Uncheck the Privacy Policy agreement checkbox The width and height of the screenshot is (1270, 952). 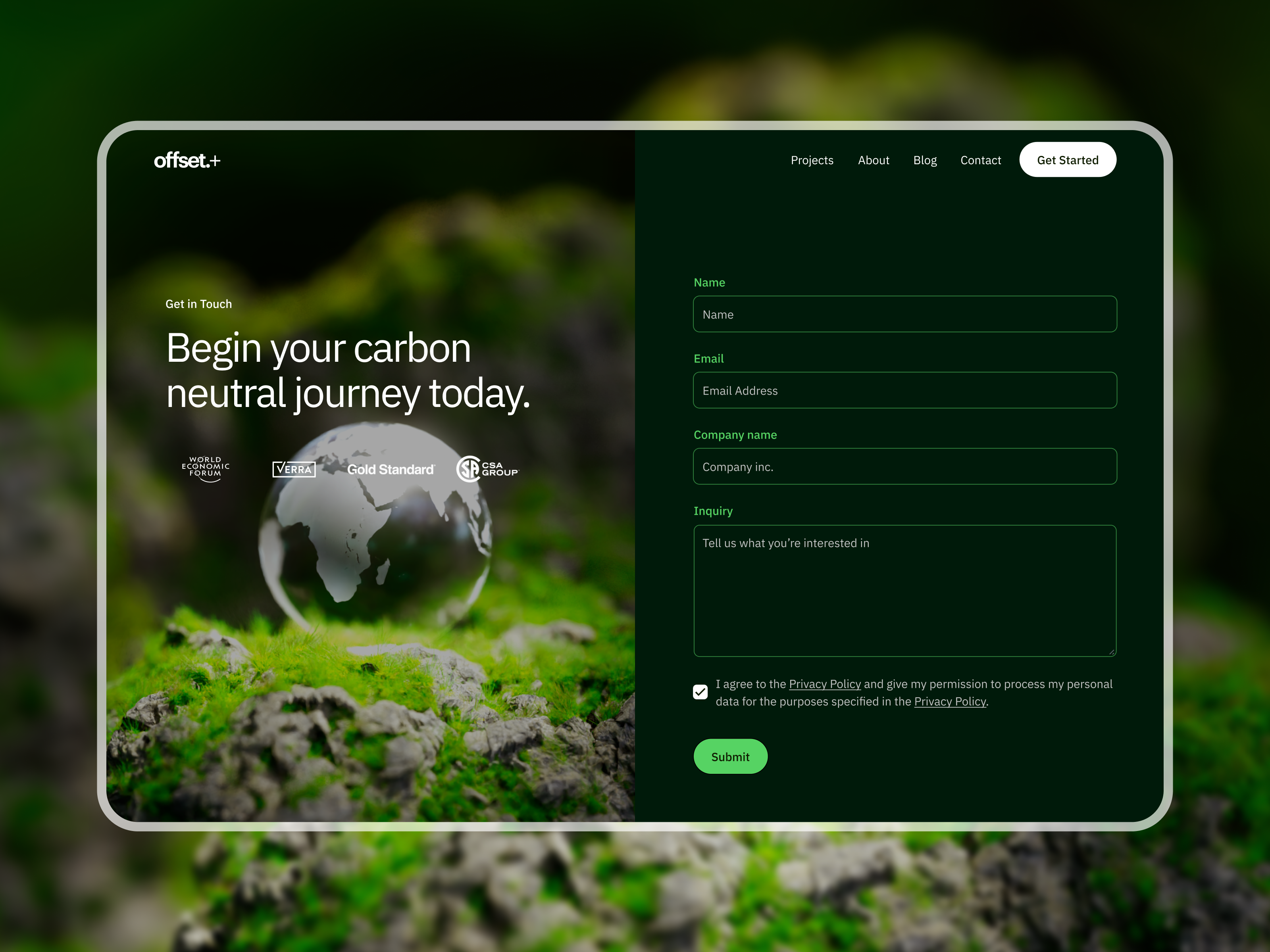click(700, 692)
